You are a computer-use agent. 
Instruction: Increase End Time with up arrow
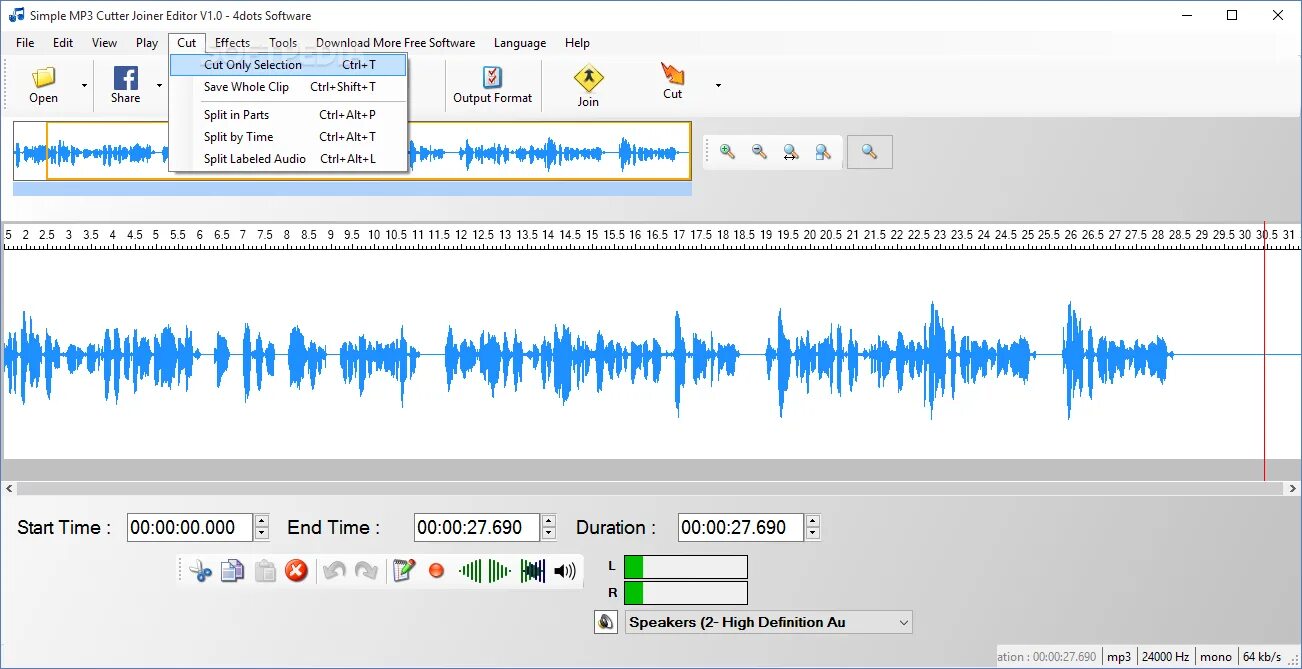(x=549, y=521)
